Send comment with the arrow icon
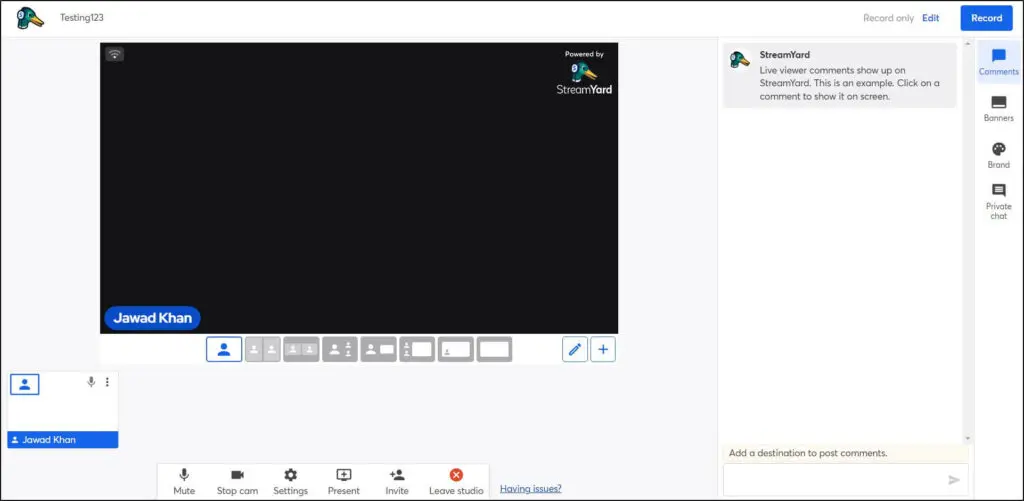1024x501 pixels. (954, 480)
